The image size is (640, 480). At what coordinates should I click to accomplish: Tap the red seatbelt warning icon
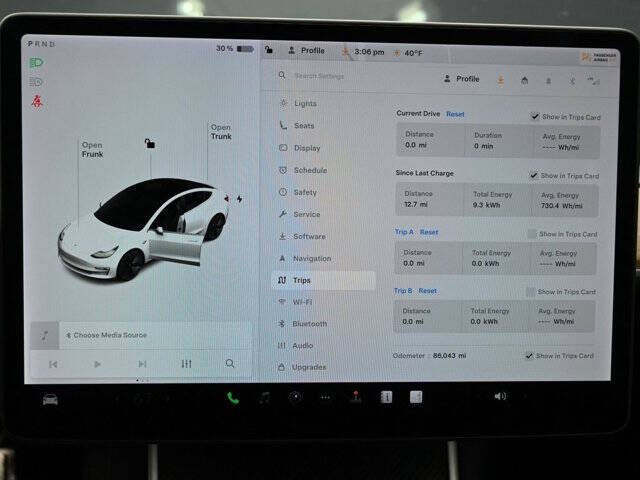pos(37,101)
